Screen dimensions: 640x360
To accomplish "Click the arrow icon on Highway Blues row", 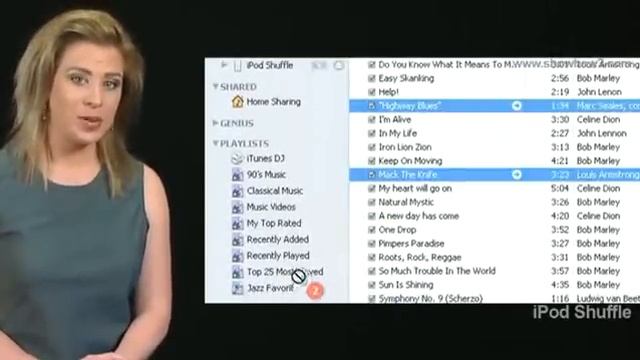I will pos(517,106).
